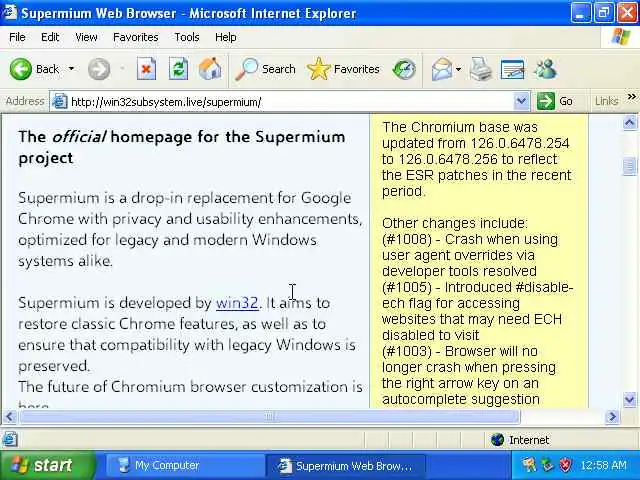The image size is (640, 480).
Task: Print the page with the printer icon
Action: click(x=480, y=69)
